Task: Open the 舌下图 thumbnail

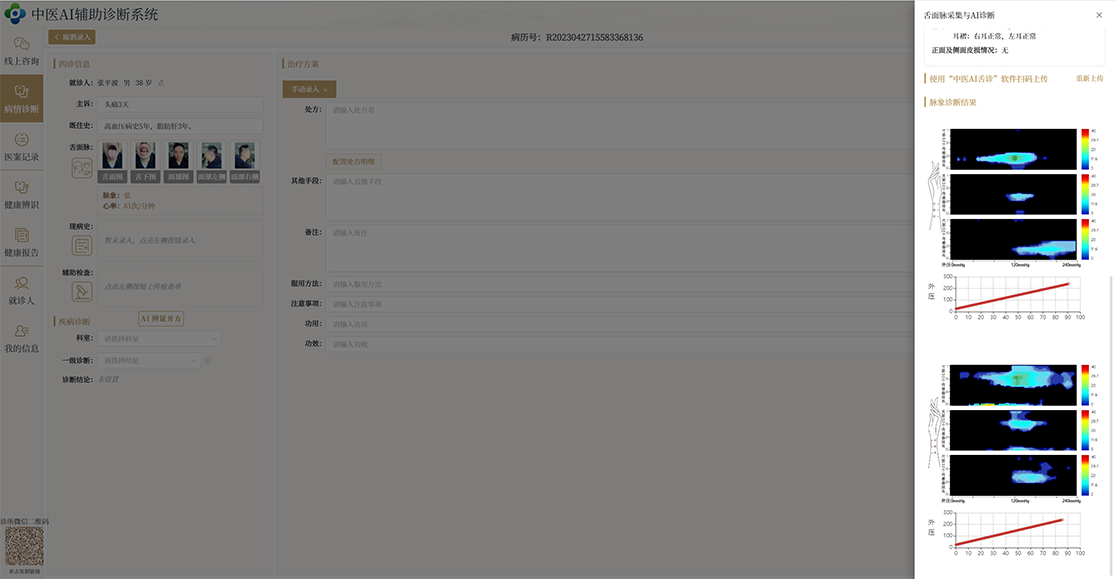Action: (x=145, y=161)
